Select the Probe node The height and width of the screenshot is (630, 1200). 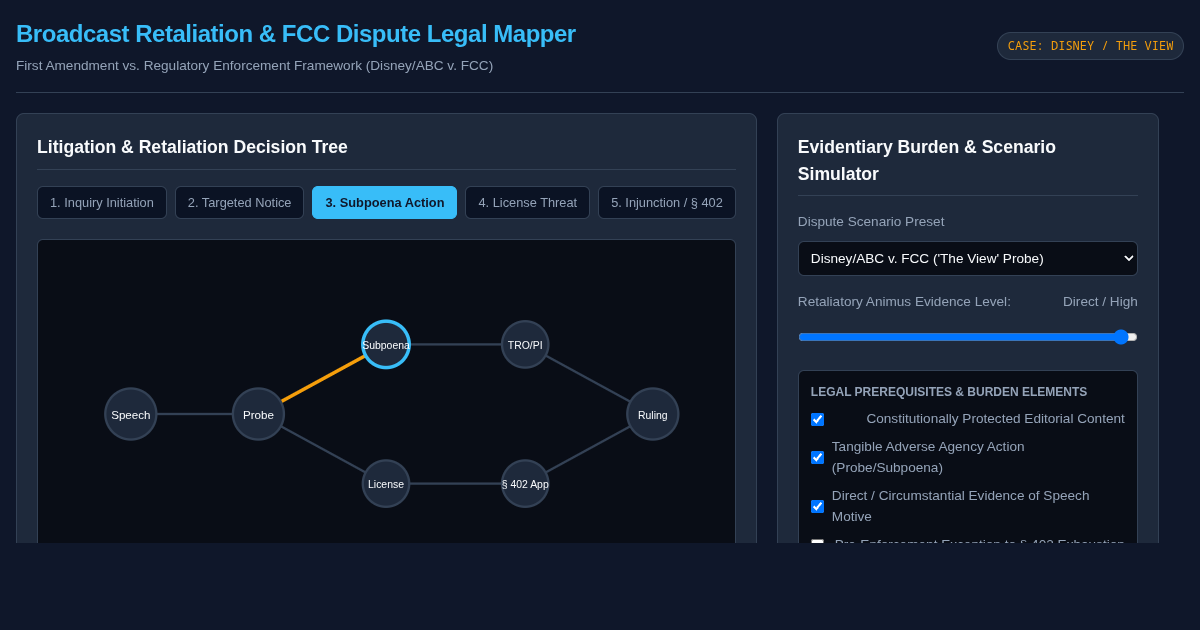click(258, 414)
